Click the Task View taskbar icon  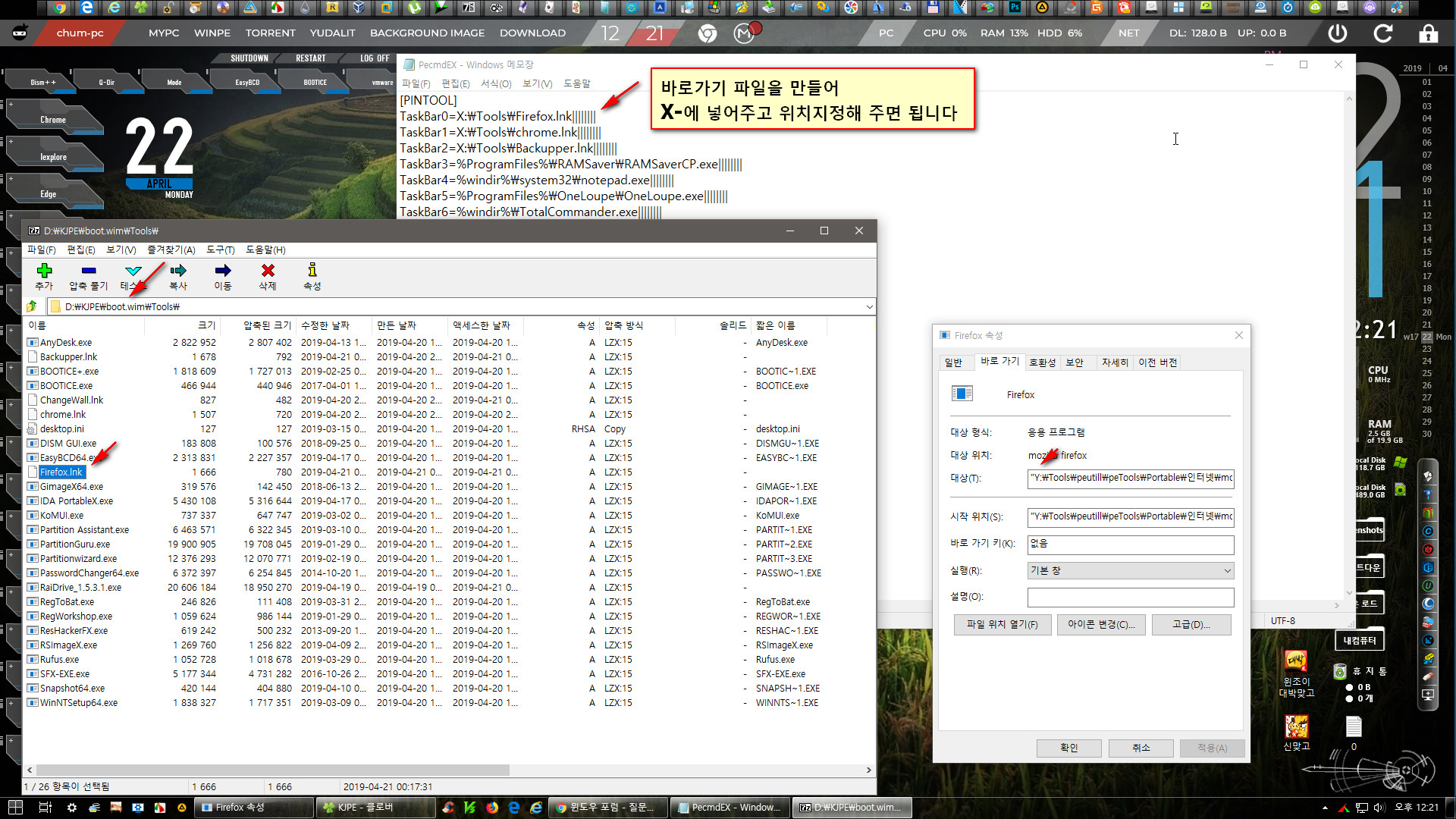point(45,808)
